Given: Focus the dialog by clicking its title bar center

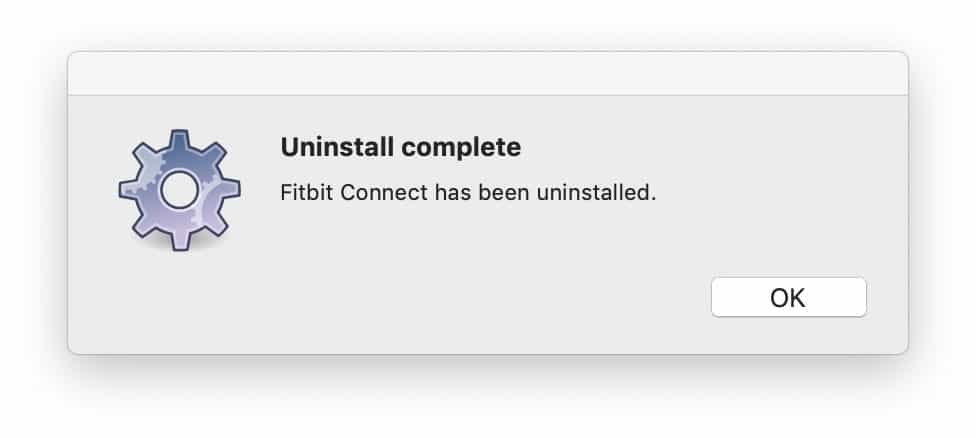Looking at the screenshot, I should click(488, 74).
